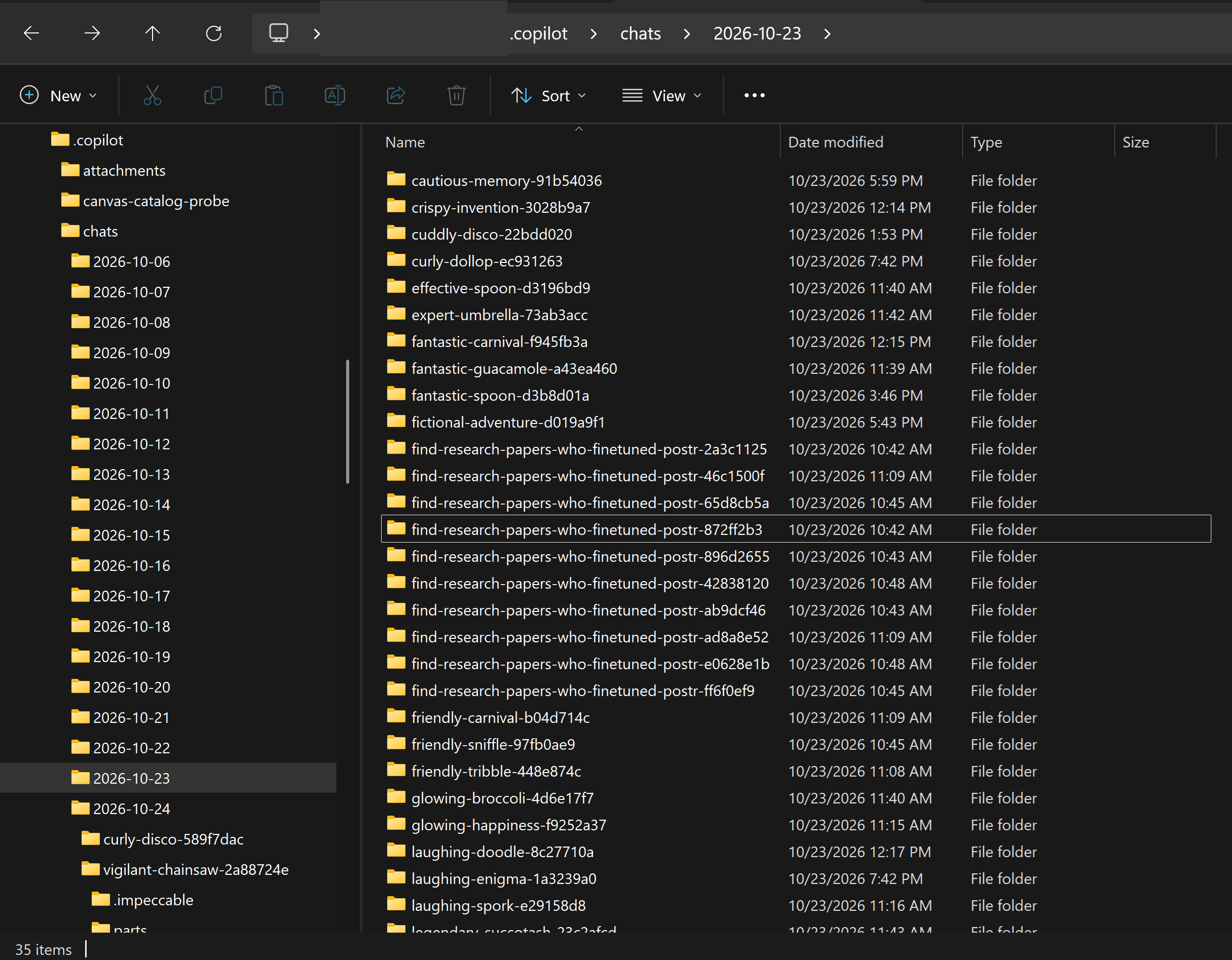Image resolution: width=1232 pixels, height=960 pixels.
Task: Refresh the current folder view
Action: point(214,33)
